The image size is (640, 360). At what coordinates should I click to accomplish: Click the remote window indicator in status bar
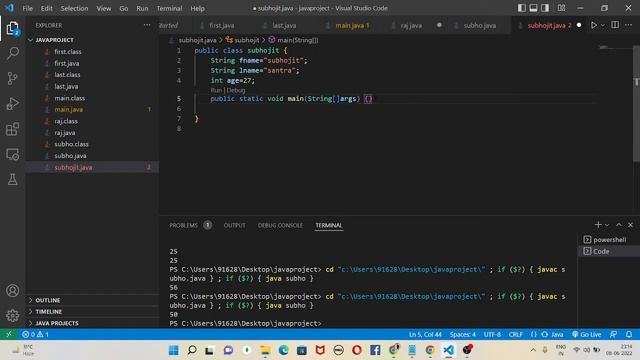(x=9, y=334)
